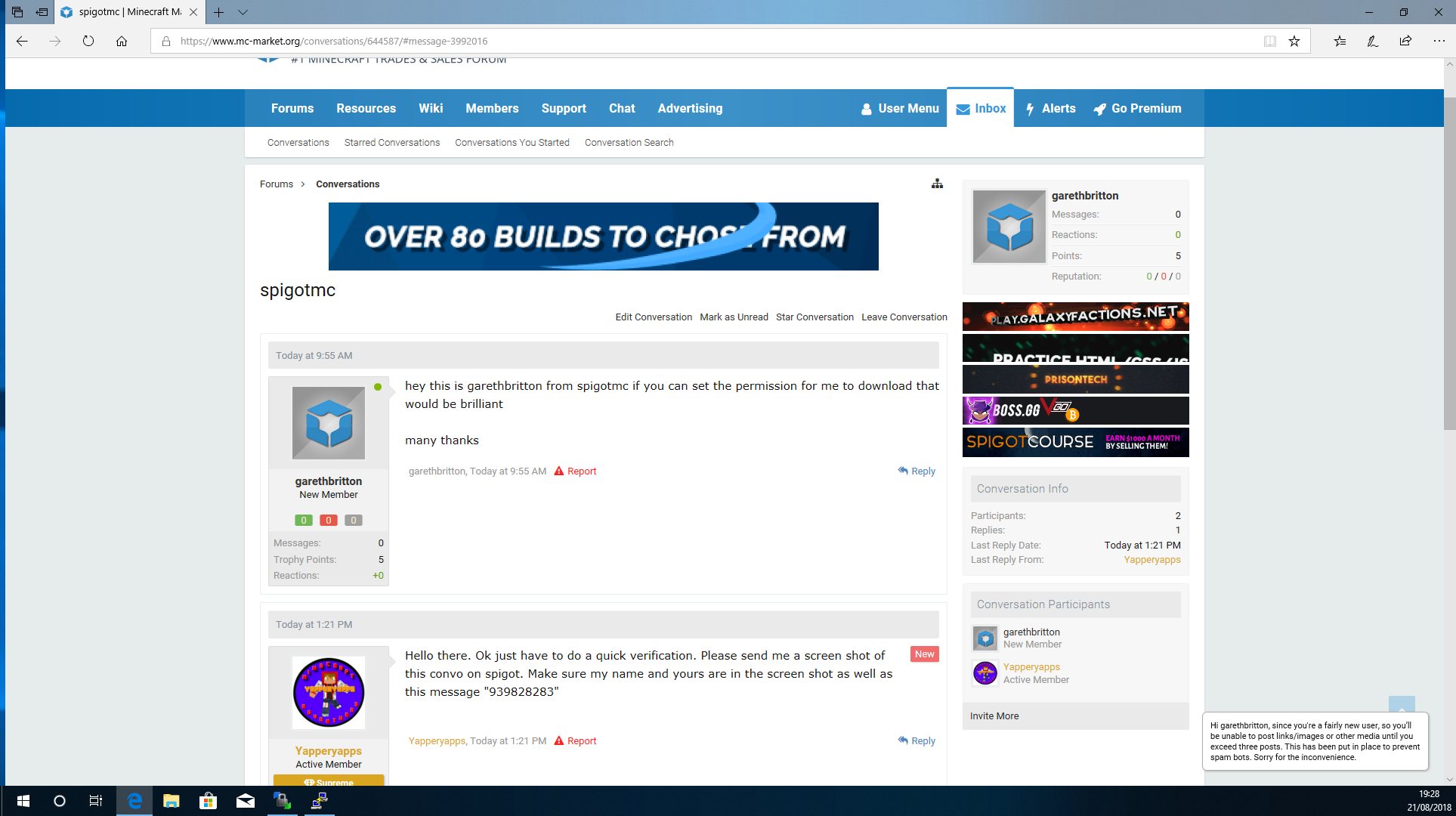
Task: Click the set tabs aside icon
Action: click(42, 12)
